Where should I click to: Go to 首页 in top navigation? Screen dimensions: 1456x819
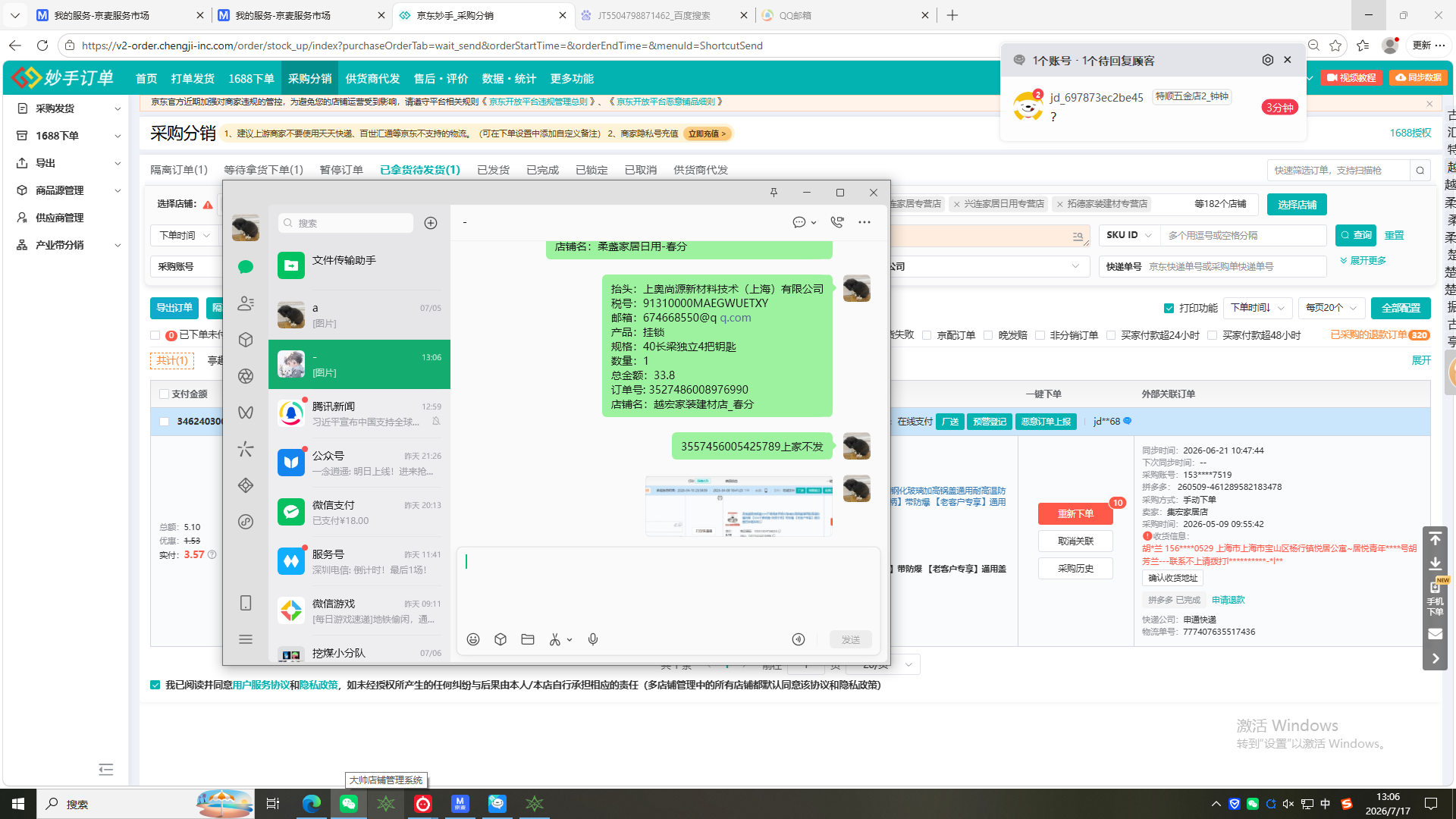click(x=146, y=79)
